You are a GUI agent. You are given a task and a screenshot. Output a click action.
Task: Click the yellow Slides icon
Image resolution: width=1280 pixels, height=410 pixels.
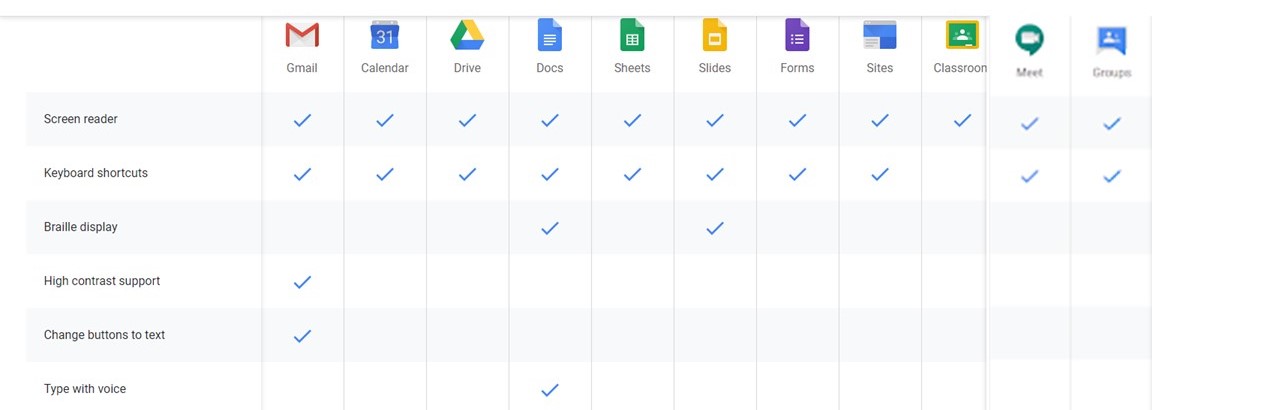pyautogui.click(x=714, y=35)
